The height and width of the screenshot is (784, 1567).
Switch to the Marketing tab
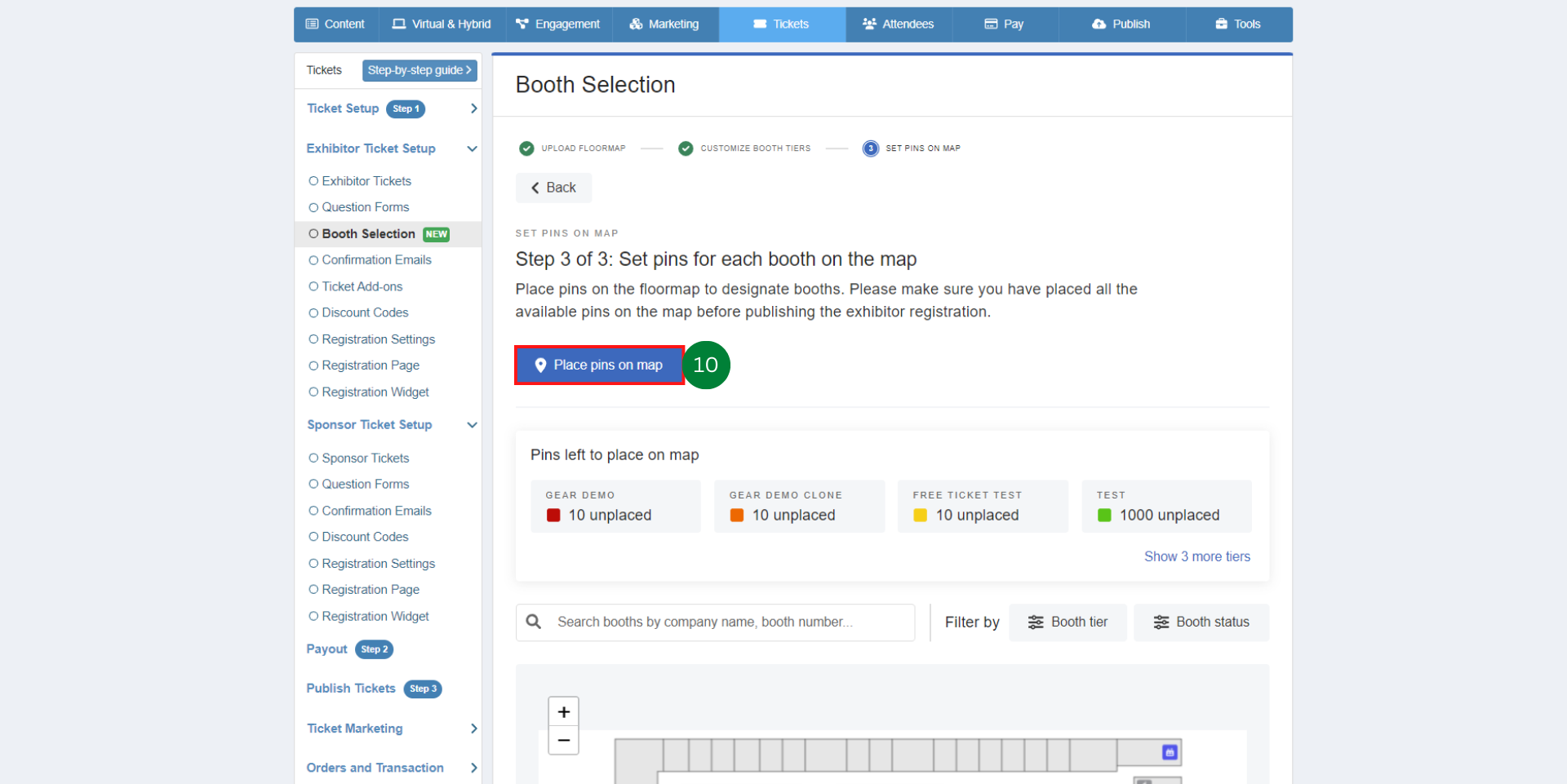664,24
